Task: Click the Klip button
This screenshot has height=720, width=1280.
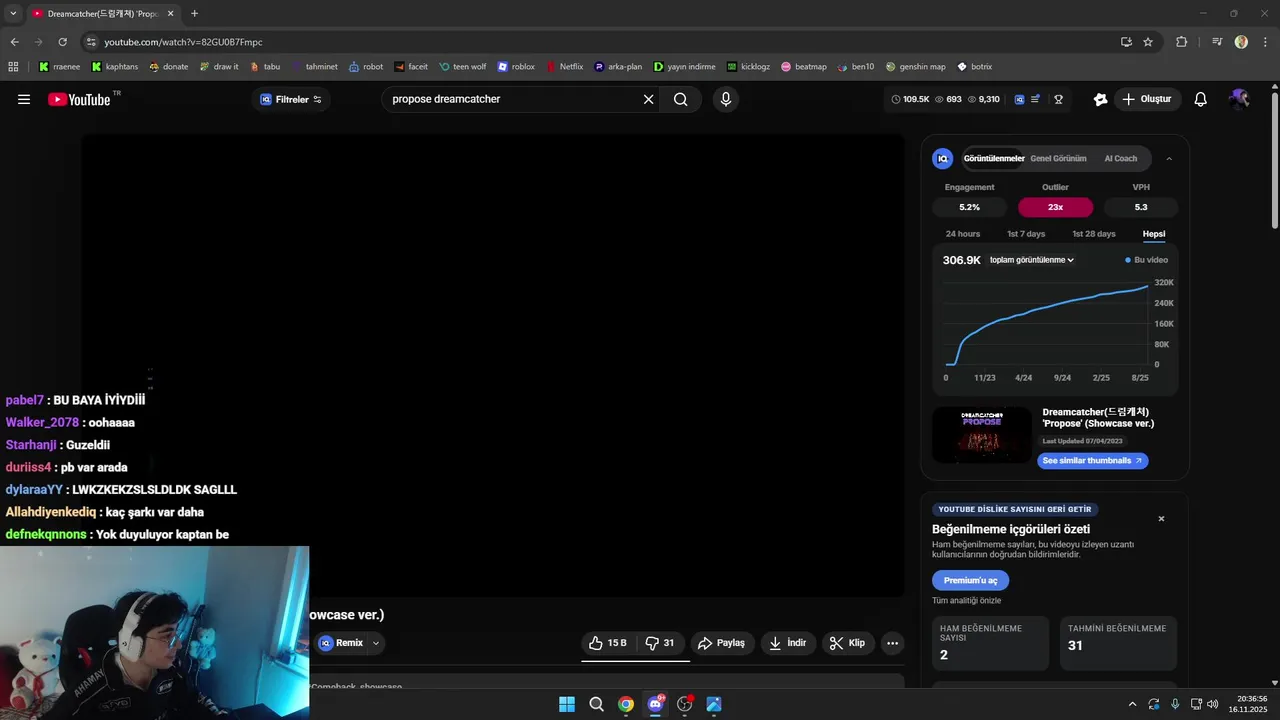Action: point(848,643)
